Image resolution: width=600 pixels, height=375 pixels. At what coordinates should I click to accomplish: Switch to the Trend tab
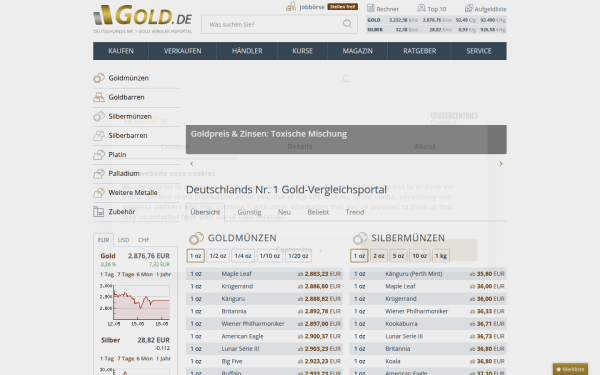(x=355, y=212)
